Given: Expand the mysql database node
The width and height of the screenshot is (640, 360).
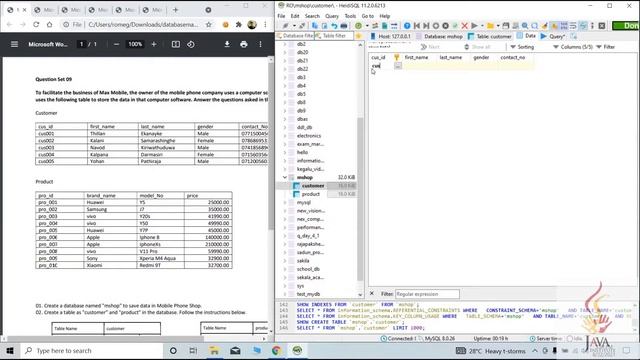Looking at the screenshot, I should 285,202.
